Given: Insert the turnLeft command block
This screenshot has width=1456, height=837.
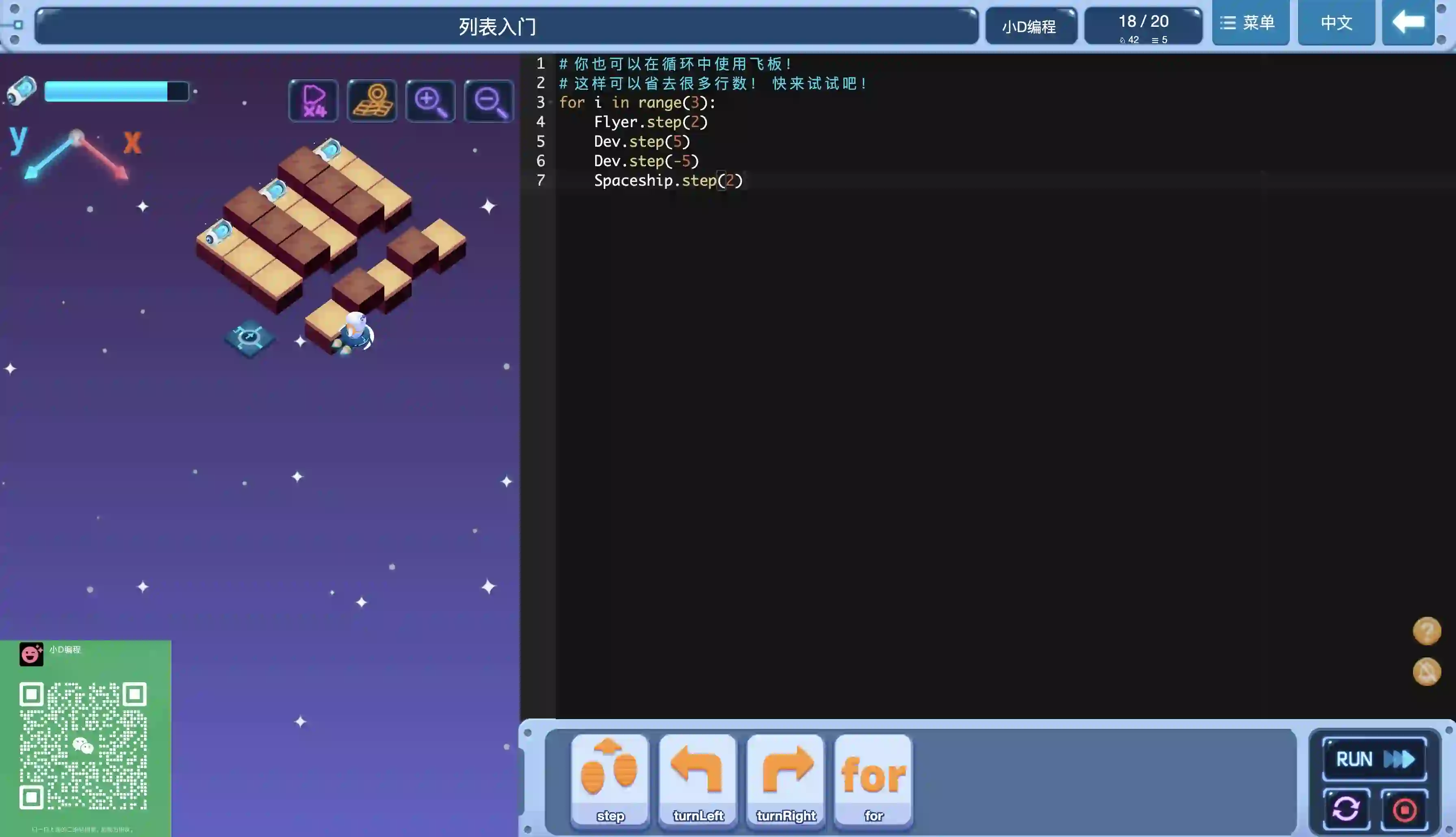Looking at the screenshot, I should pos(698,780).
